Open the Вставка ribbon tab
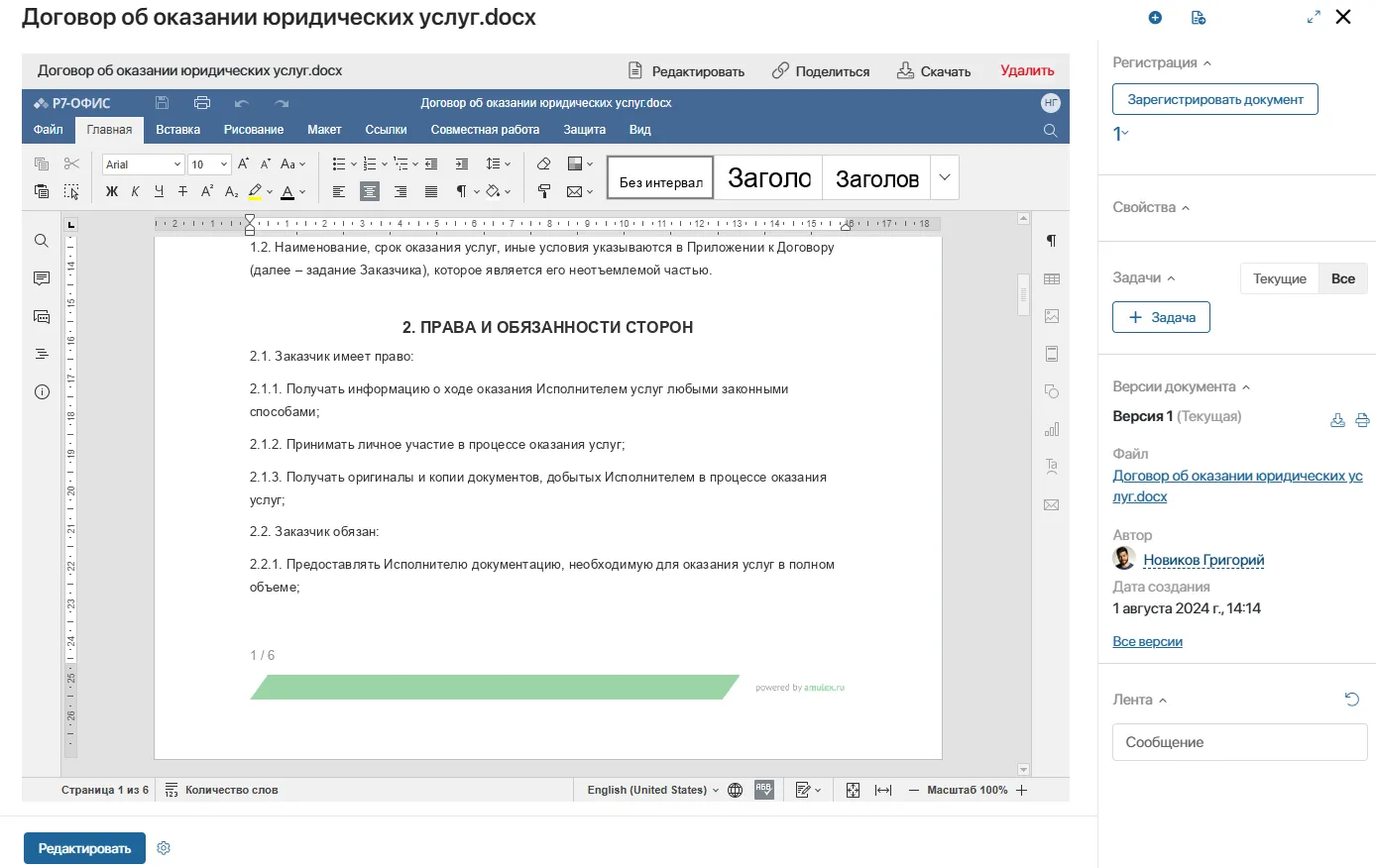 [x=177, y=130]
